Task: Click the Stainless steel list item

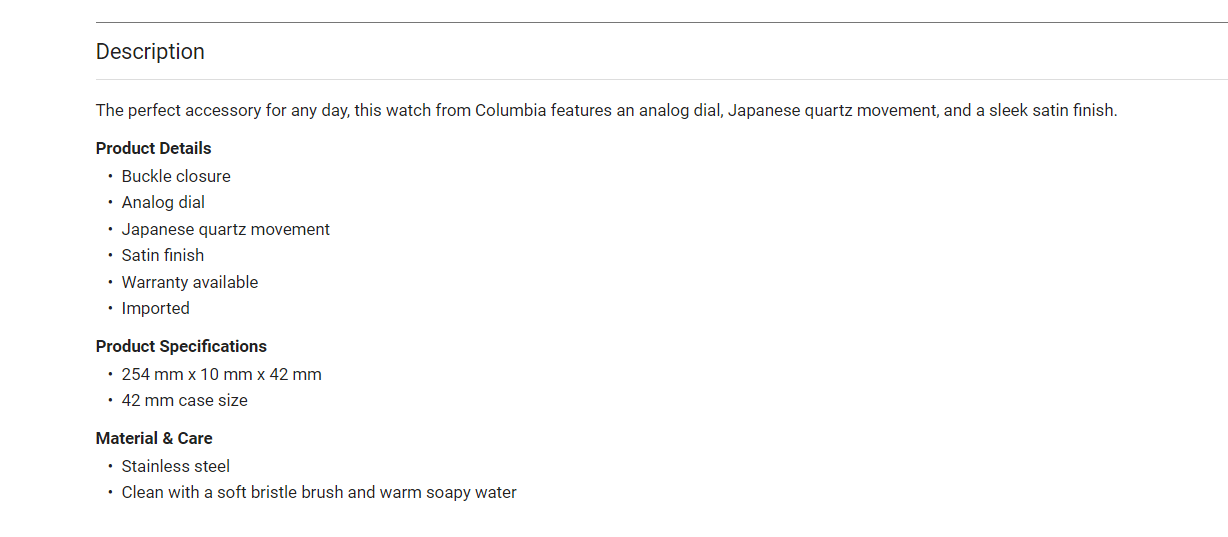Action: (176, 466)
